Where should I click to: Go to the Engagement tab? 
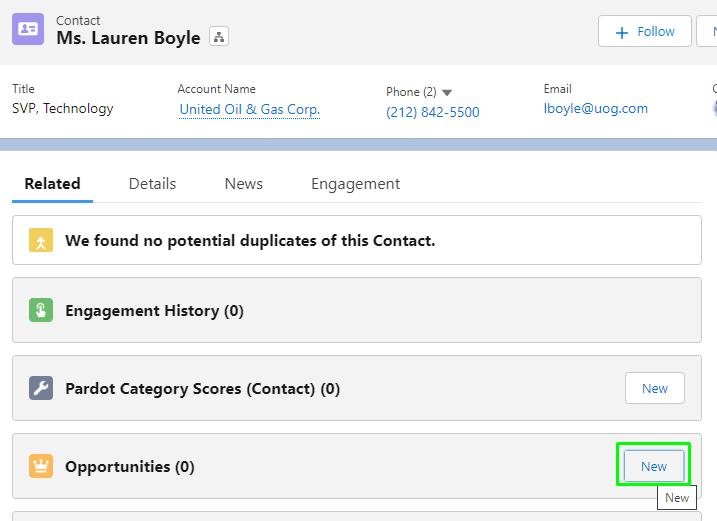pyautogui.click(x=355, y=184)
